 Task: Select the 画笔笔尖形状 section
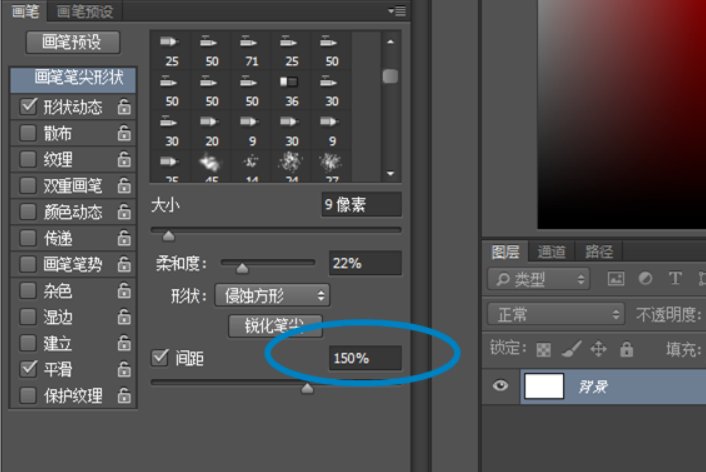(x=73, y=79)
